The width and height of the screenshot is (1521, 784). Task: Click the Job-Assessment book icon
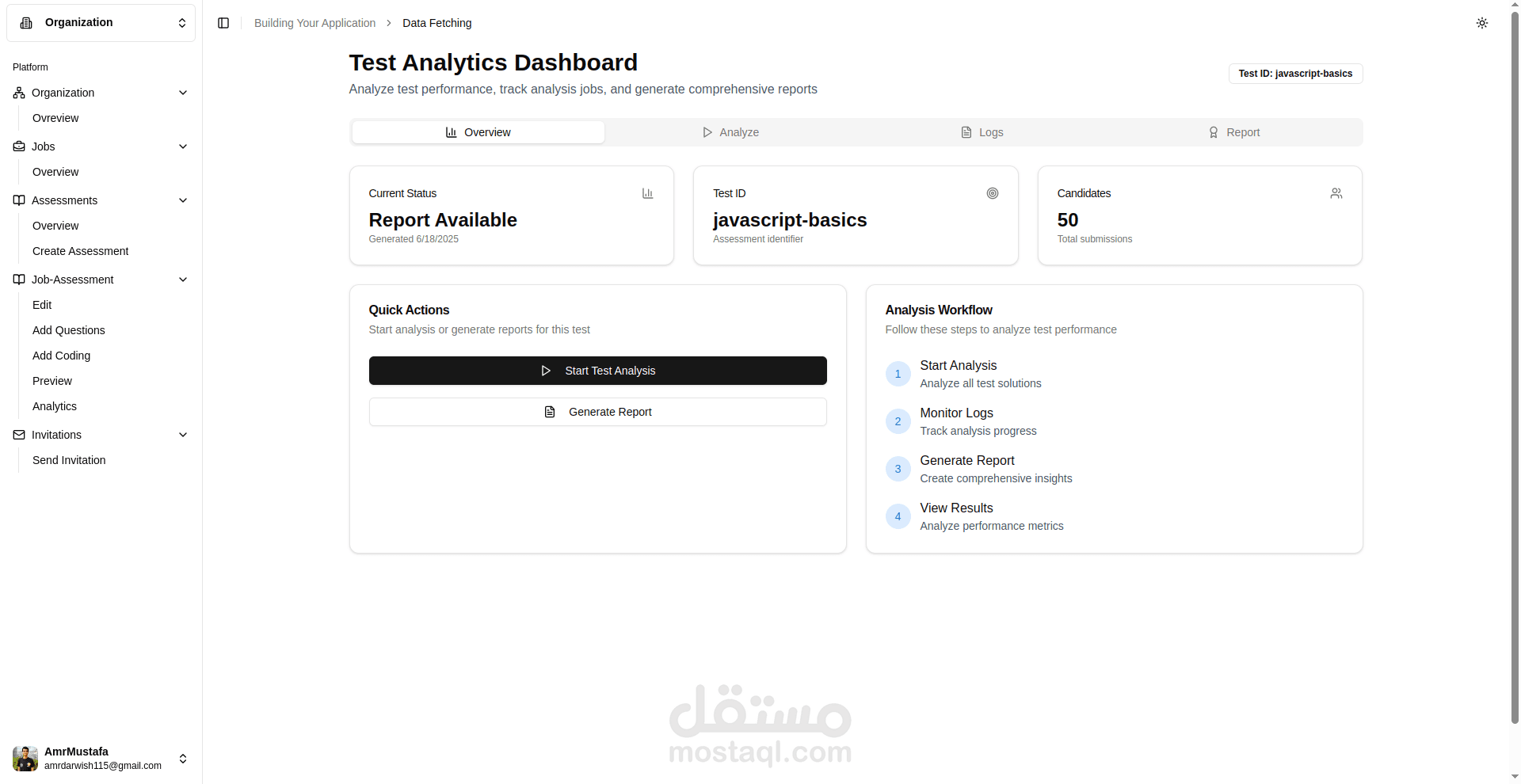pos(19,280)
